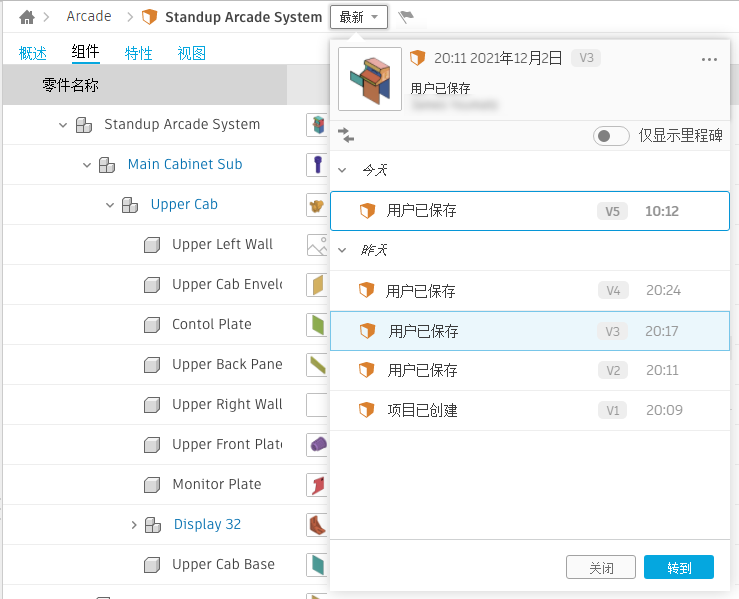Click orange icon in version panel header
This screenshot has width=739, height=599.
pos(417,58)
